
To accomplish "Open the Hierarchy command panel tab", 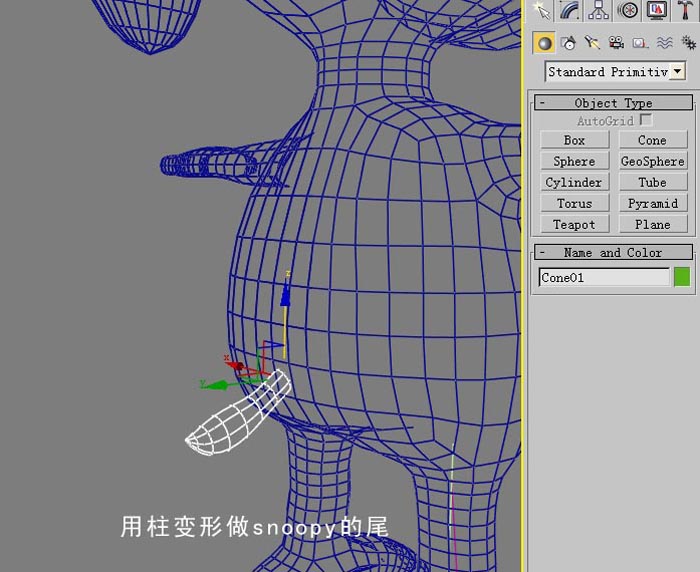I will pyautogui.click(x=599, y=11).
